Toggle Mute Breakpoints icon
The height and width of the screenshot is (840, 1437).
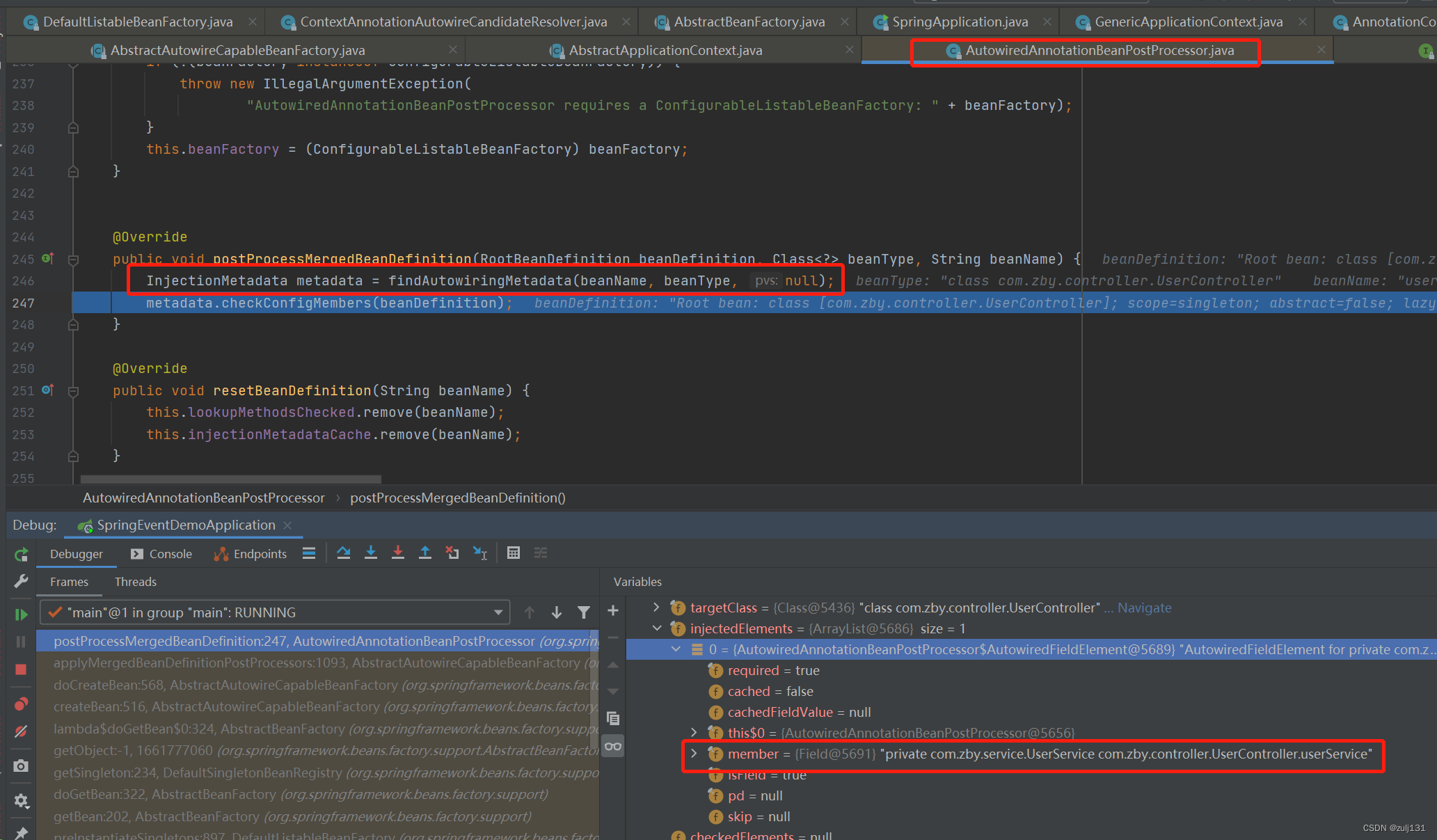[21, 731]
